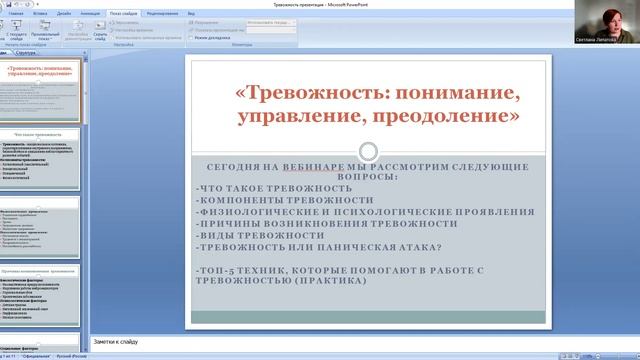This screenshot has height=360, width=640.
Task: Start Slide Show from status bar icon
Action: click(x=578, y=356)
